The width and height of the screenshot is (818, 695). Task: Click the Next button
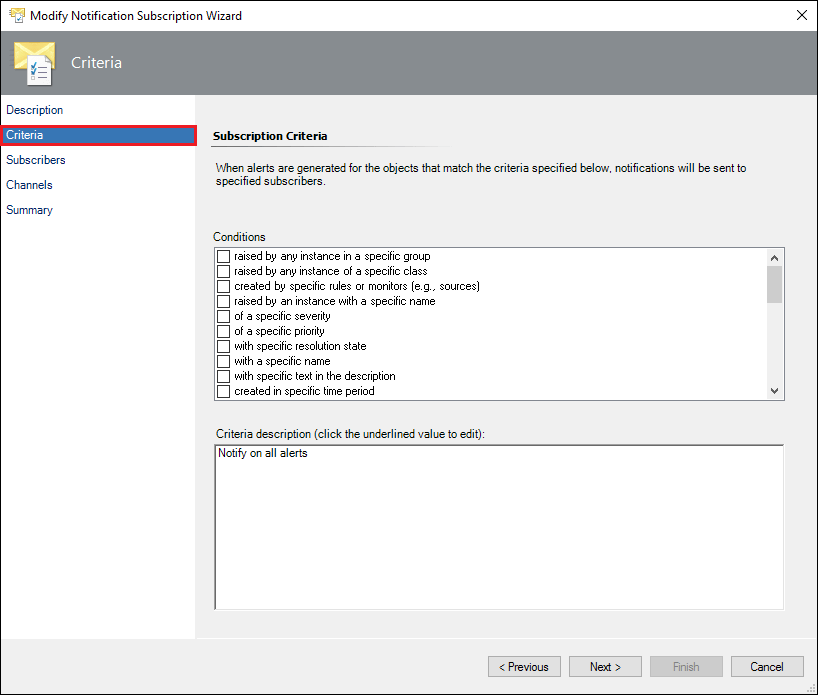(x=605, y=667)
